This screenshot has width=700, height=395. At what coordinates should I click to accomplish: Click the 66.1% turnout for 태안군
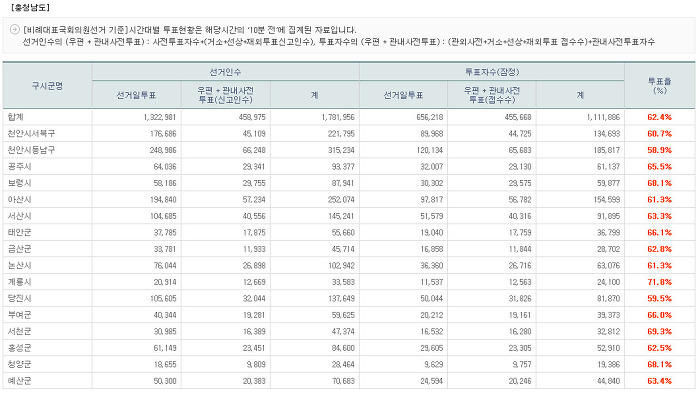[659, 233]
